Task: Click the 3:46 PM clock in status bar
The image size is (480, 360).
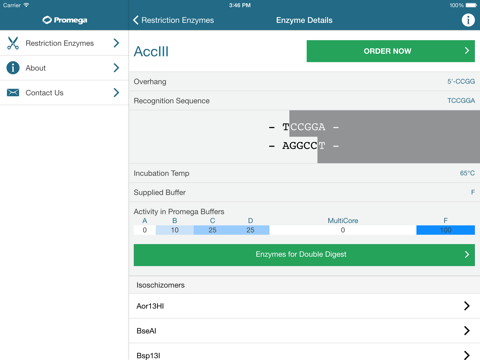Action: tap(240, 5)
